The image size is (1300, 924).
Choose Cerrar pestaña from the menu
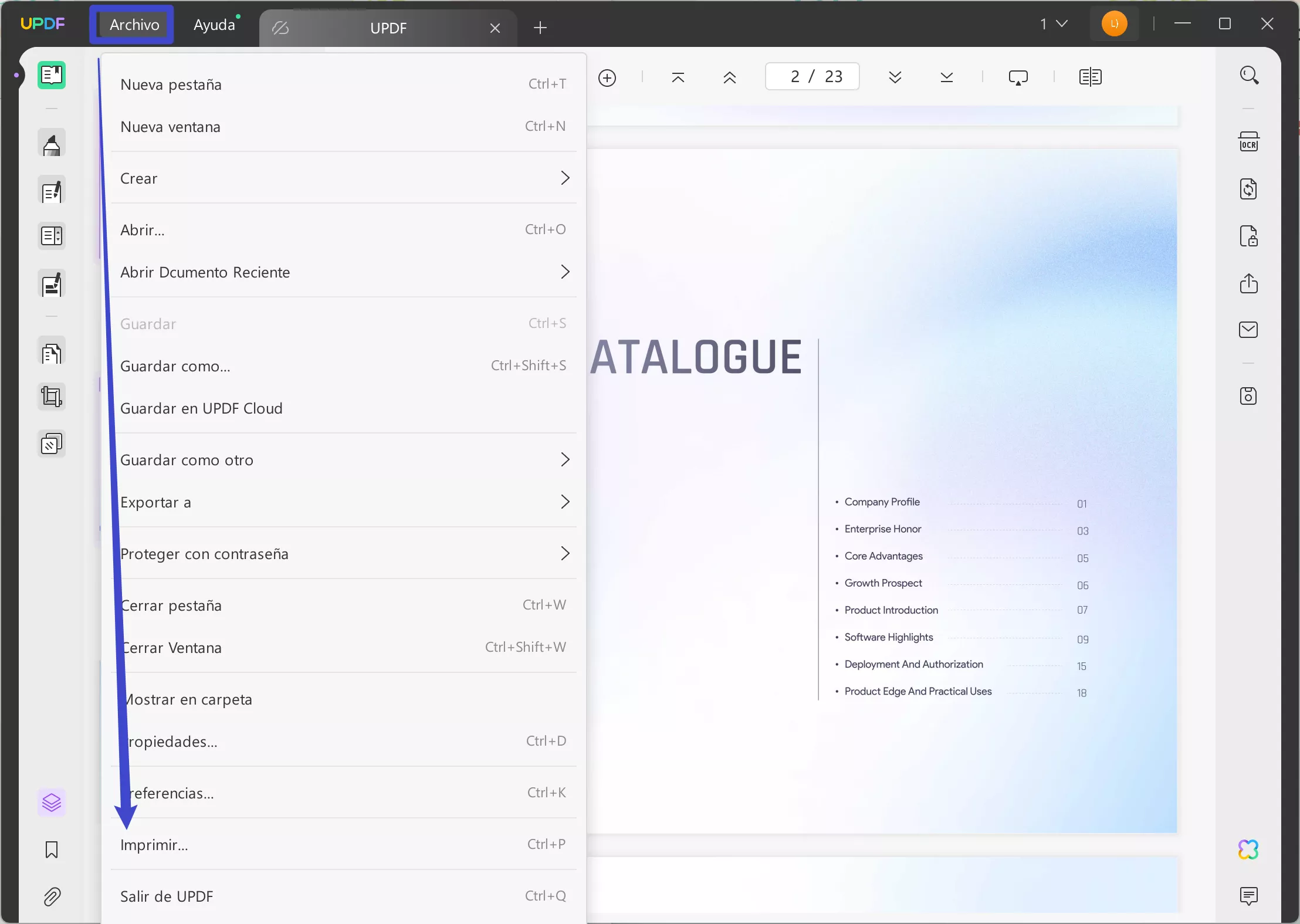[344, 605]
